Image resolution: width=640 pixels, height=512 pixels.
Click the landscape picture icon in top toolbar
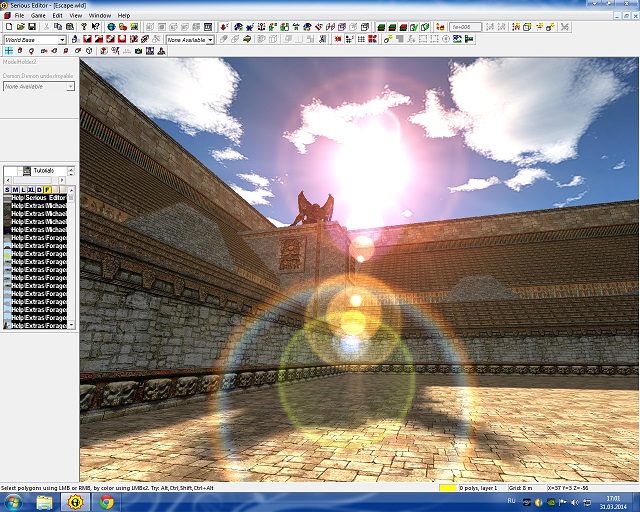(134, 27)
